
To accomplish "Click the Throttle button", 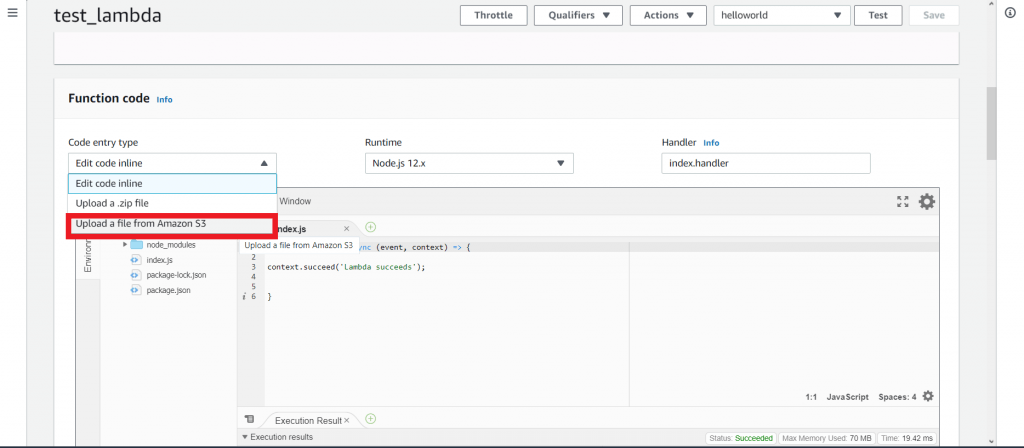I will coord(493,15).
